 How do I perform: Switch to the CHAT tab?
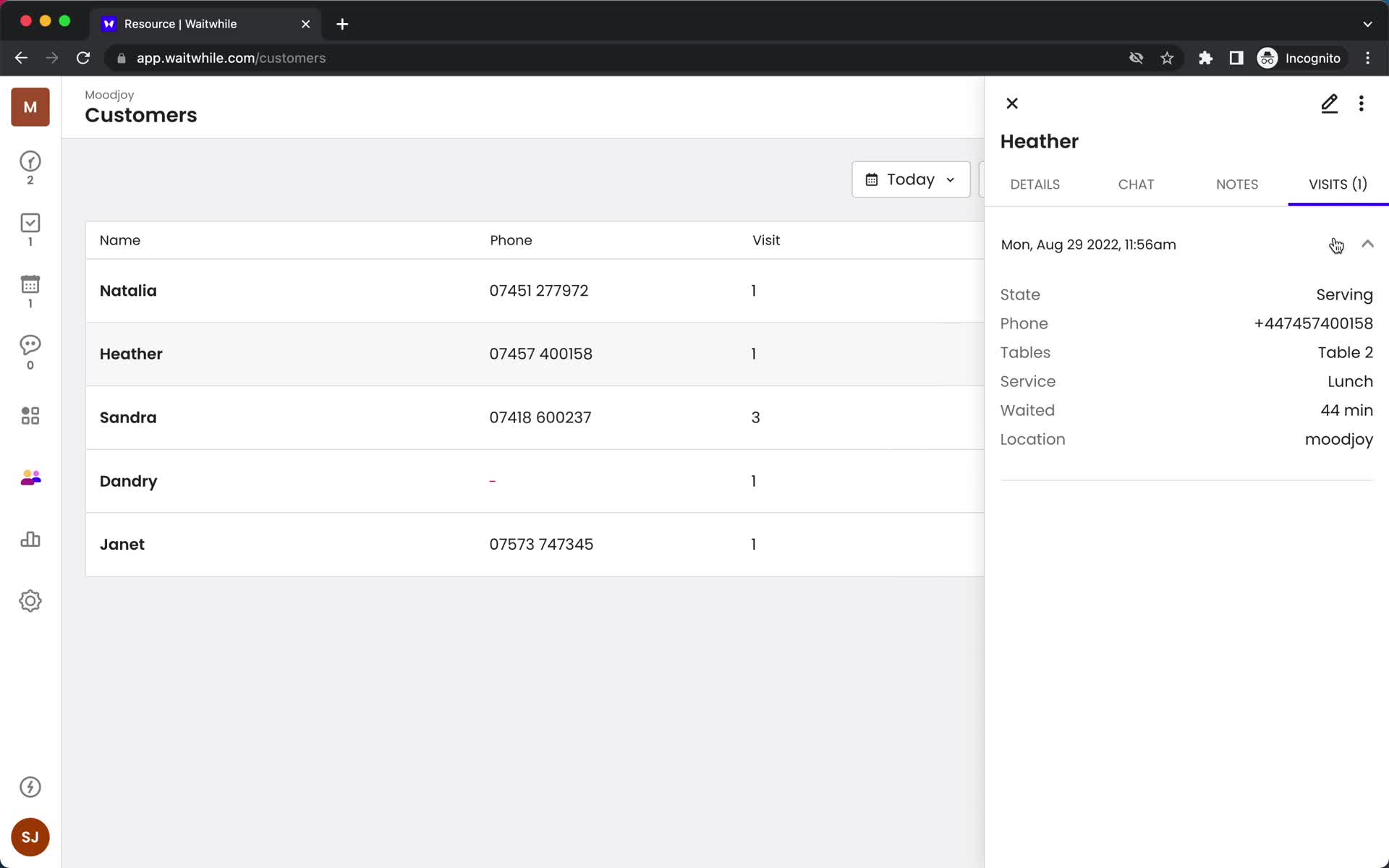[1136, 184]
